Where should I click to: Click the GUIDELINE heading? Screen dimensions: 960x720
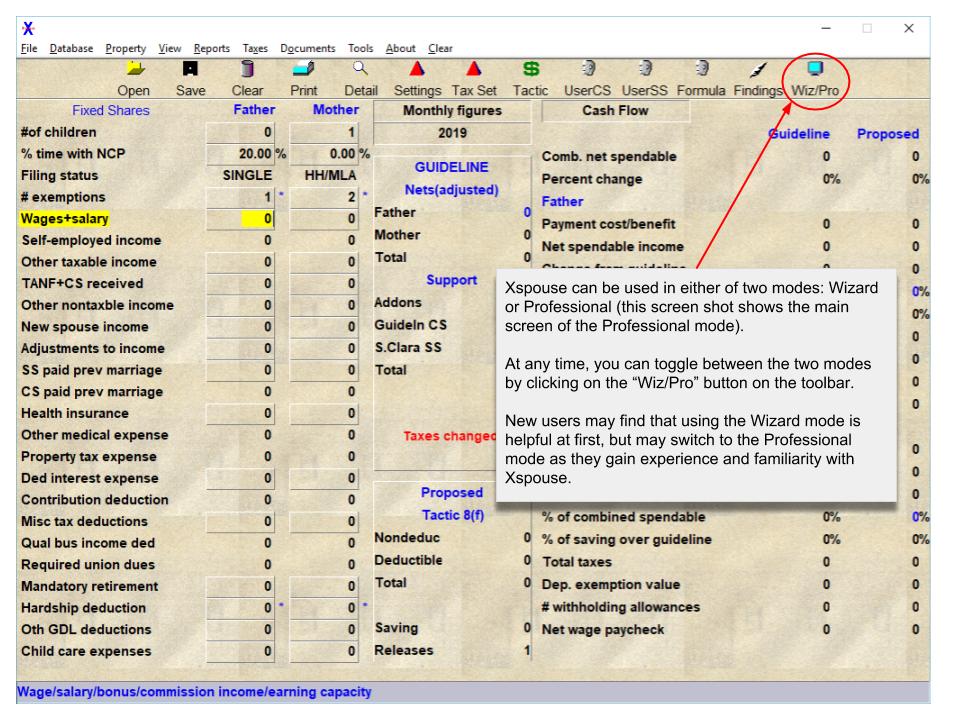pyautogui.click(x=451, y=167)
